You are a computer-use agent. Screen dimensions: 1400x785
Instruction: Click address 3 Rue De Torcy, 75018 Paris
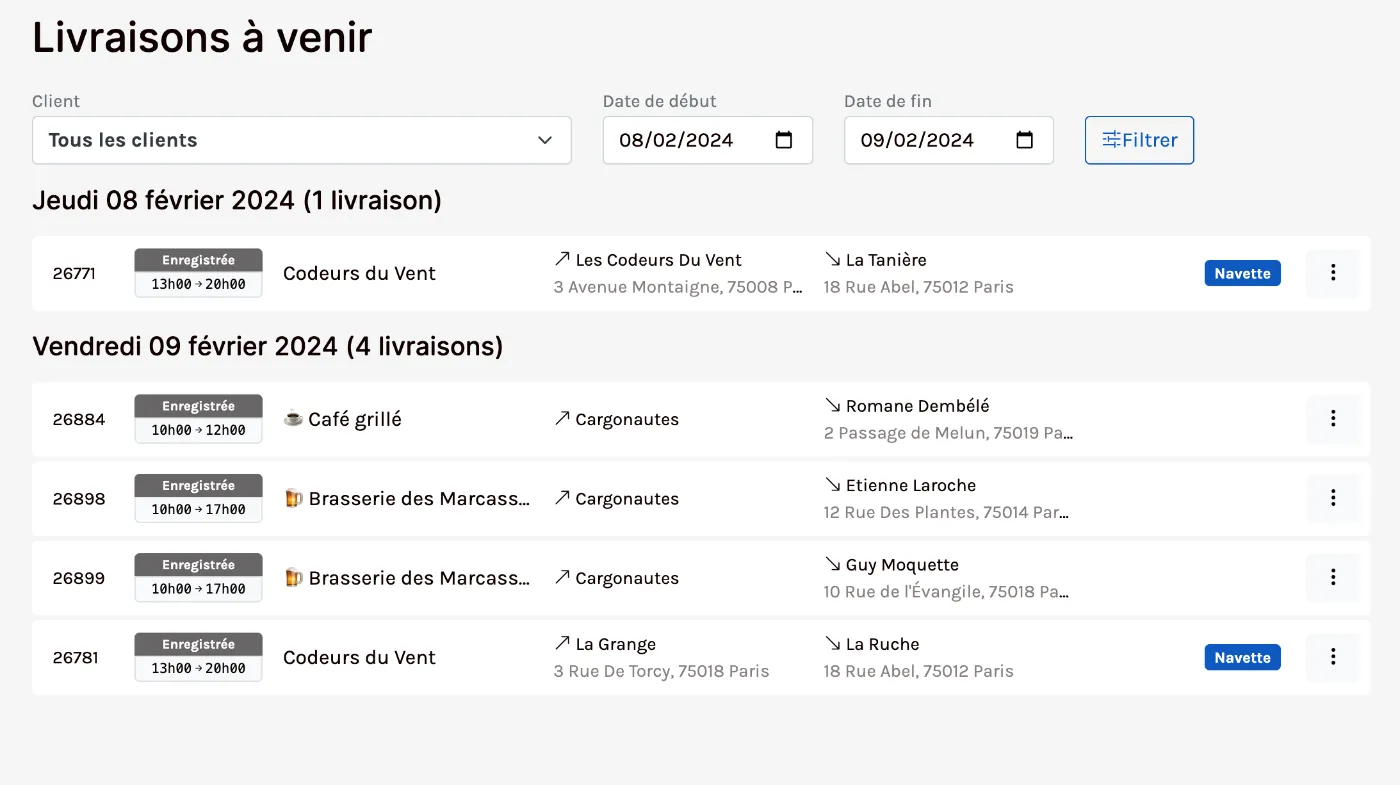661,671
